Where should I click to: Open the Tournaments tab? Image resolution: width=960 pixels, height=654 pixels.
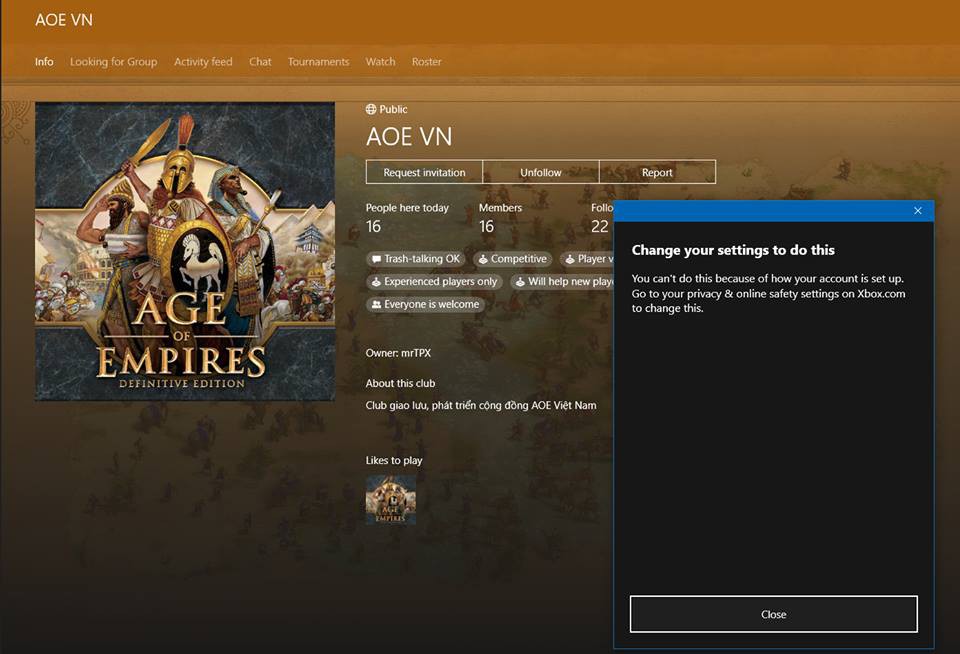point(318,61)
